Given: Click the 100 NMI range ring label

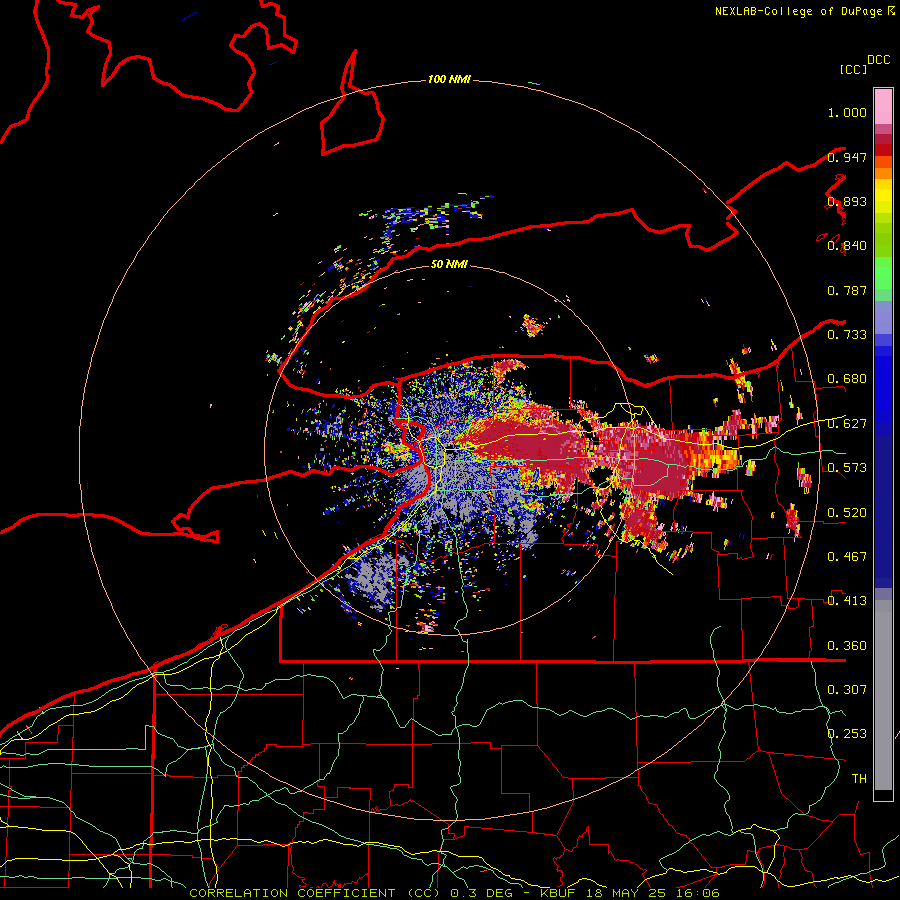Looking at the screenshot, I should point(449,79).
